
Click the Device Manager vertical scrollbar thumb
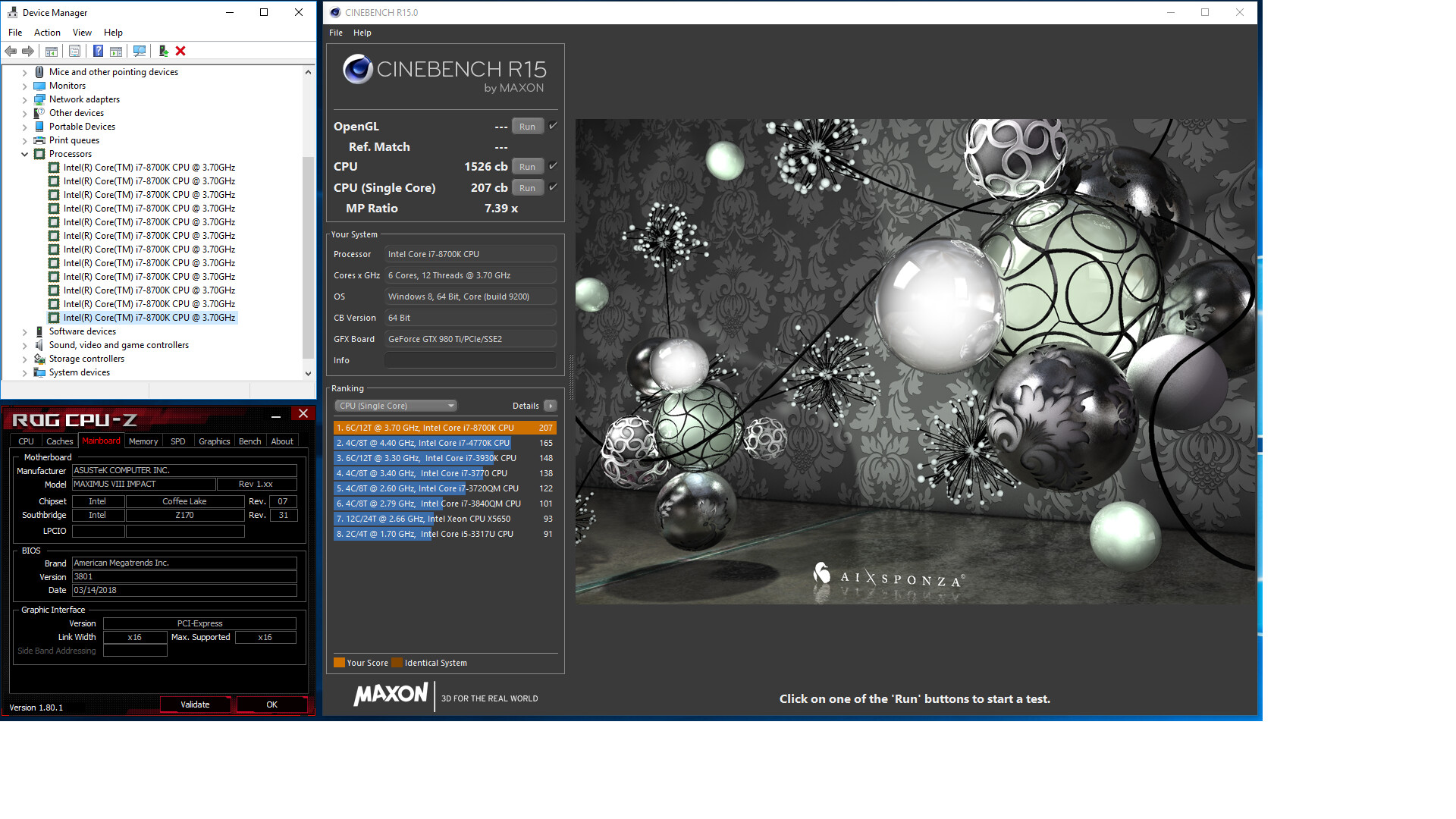tap(308, 256)
